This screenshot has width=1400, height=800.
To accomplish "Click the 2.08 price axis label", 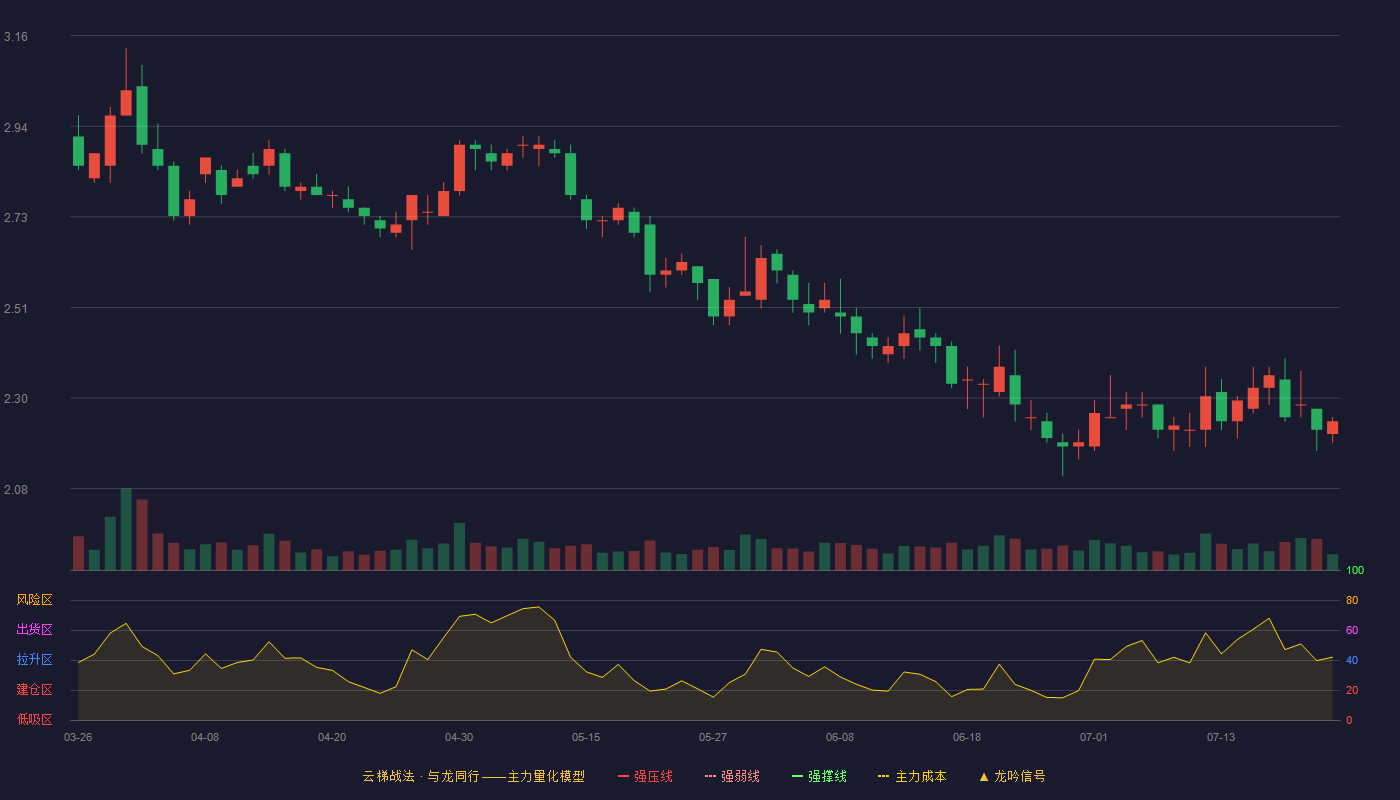I will (x=16, y=490).
